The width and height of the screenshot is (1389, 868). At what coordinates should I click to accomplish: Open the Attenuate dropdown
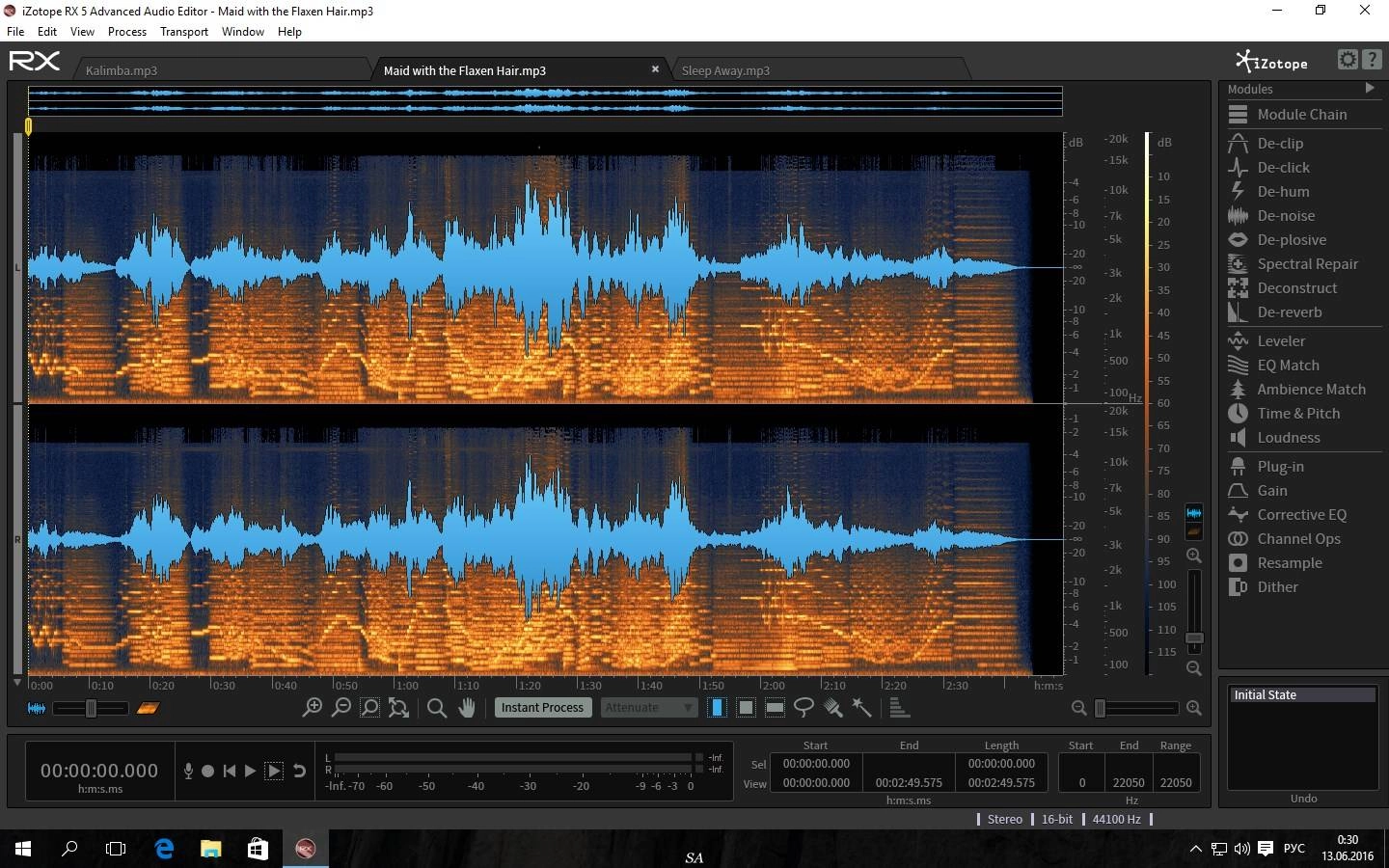(649, 707)
